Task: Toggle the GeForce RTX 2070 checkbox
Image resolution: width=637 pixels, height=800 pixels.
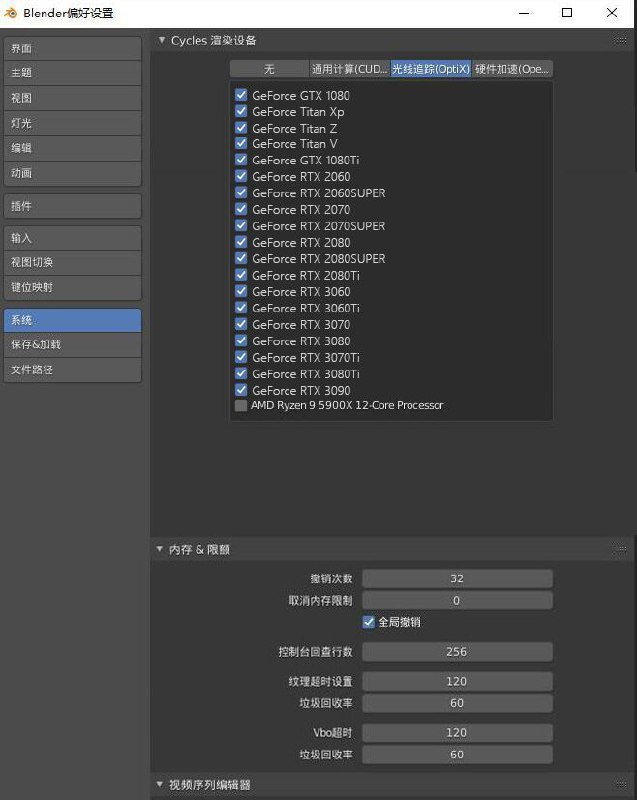Action: coord(241,209)
